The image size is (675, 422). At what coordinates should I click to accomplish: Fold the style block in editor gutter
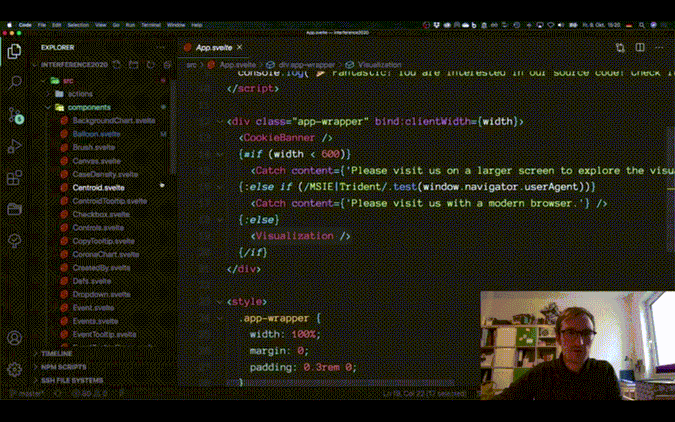pyautogui.click(x=220, y=302)
